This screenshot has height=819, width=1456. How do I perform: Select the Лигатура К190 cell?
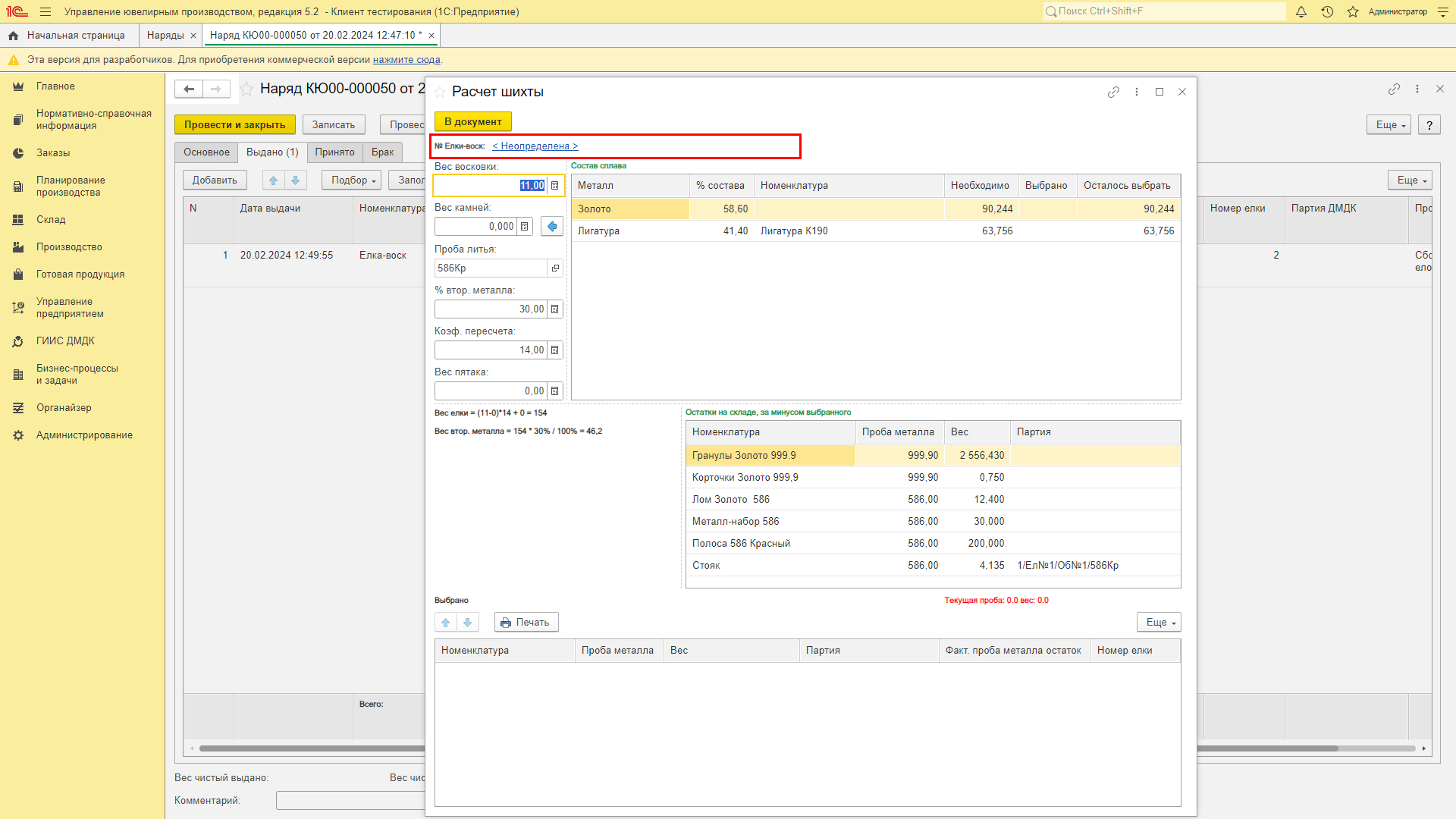click(x=849, y=231)
